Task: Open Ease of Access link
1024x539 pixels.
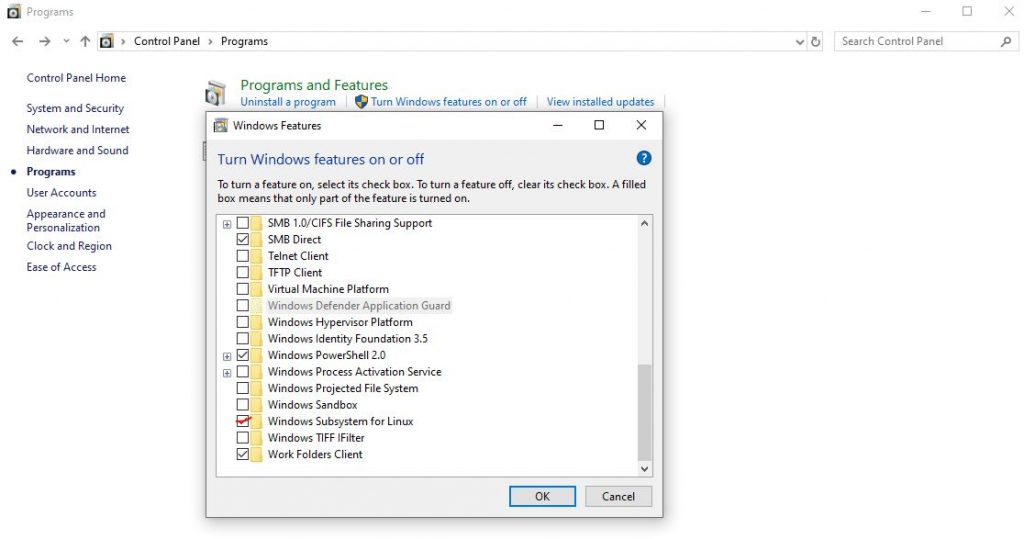Action: [x=61, y=267]
